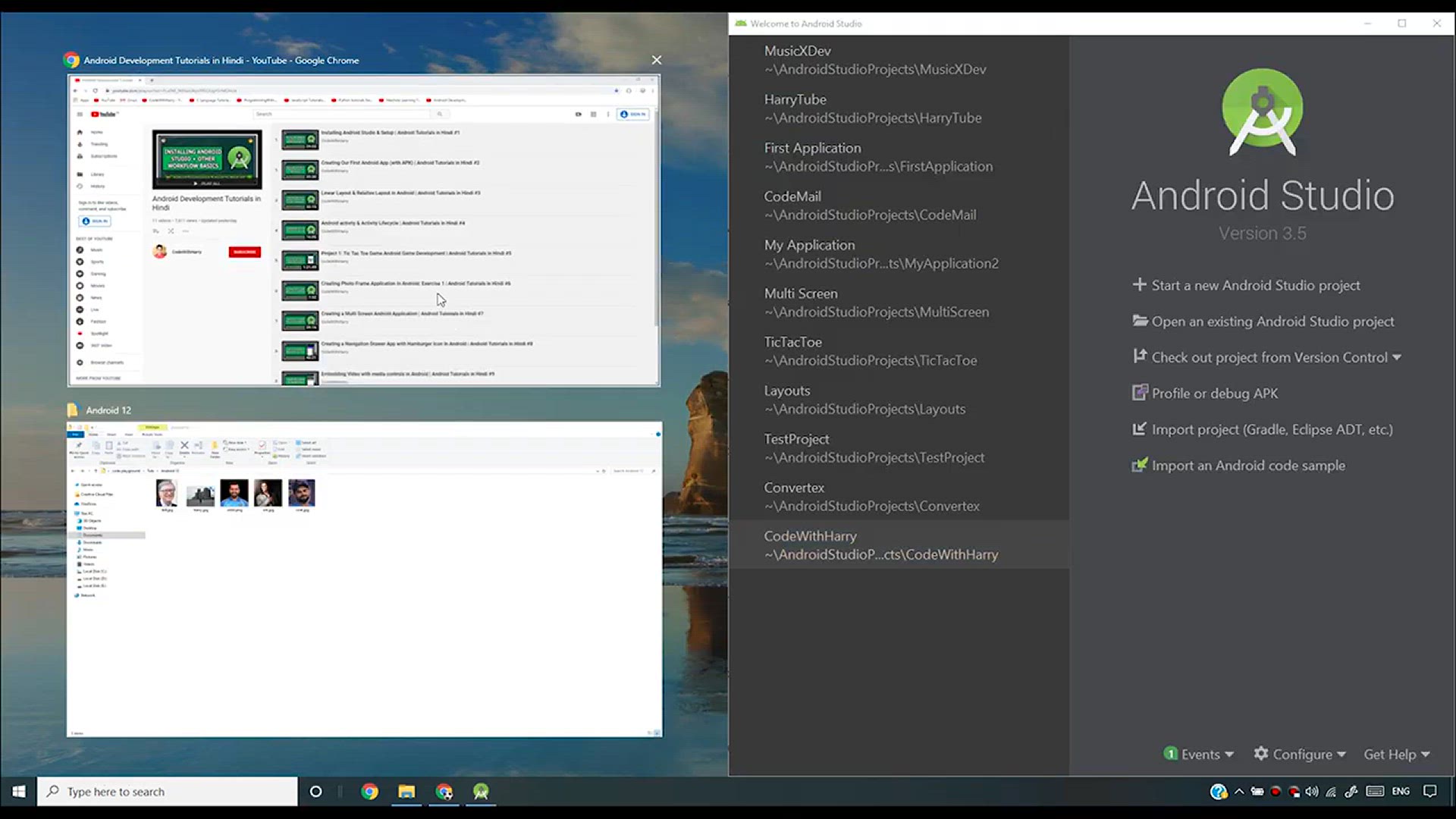Open recent project Multi Screen
1456x819 pixels.
899,303
